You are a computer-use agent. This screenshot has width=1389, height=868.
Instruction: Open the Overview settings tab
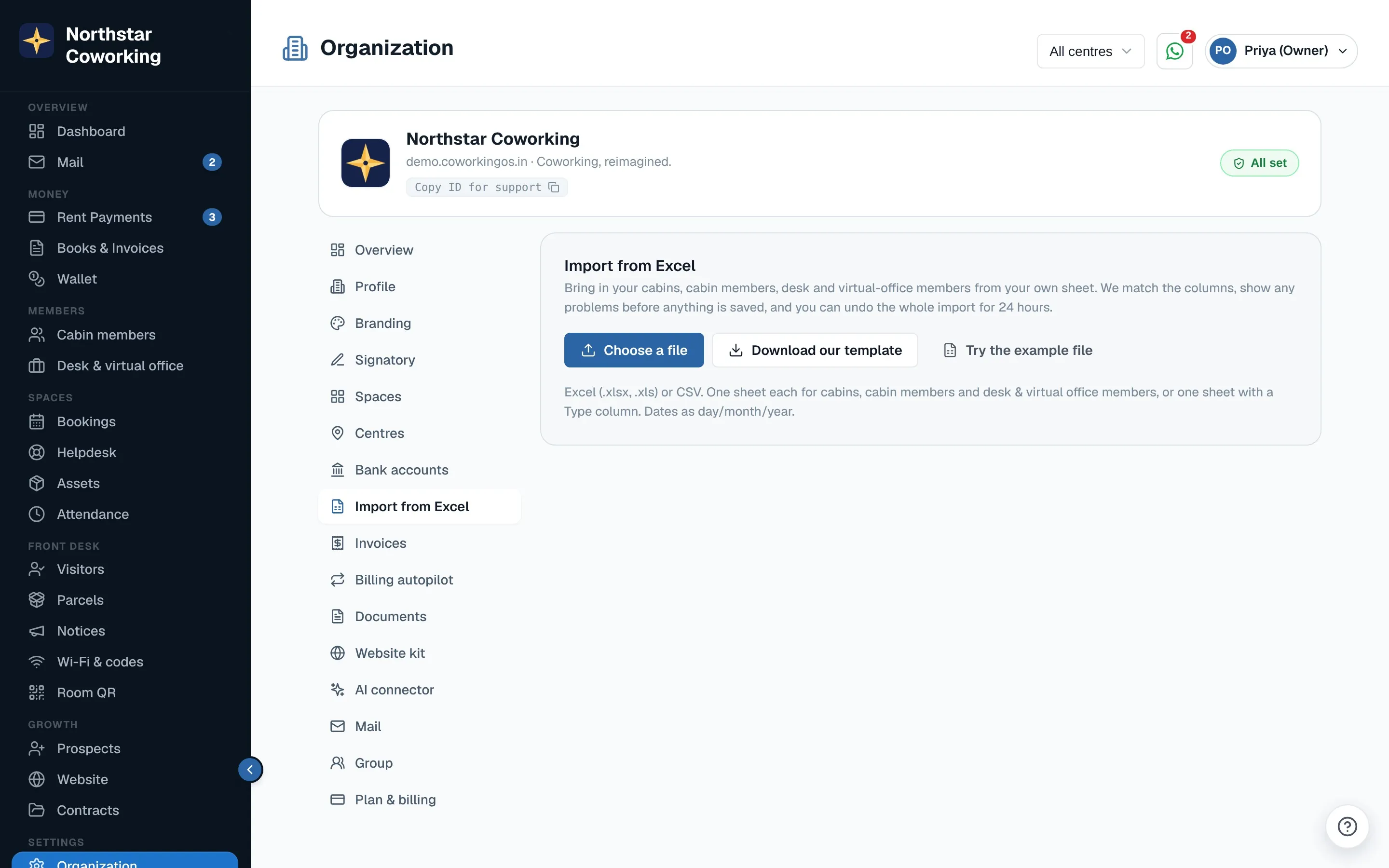[420, 250]
